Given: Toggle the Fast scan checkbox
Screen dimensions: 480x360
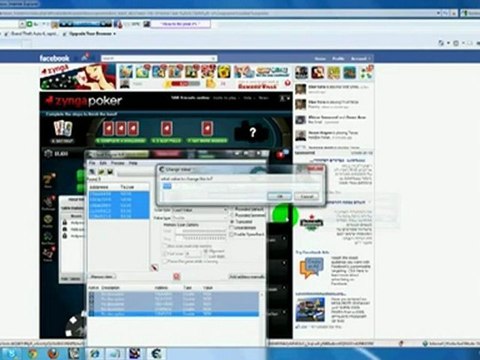Looking at the screenshot, I should pos(164,254).
